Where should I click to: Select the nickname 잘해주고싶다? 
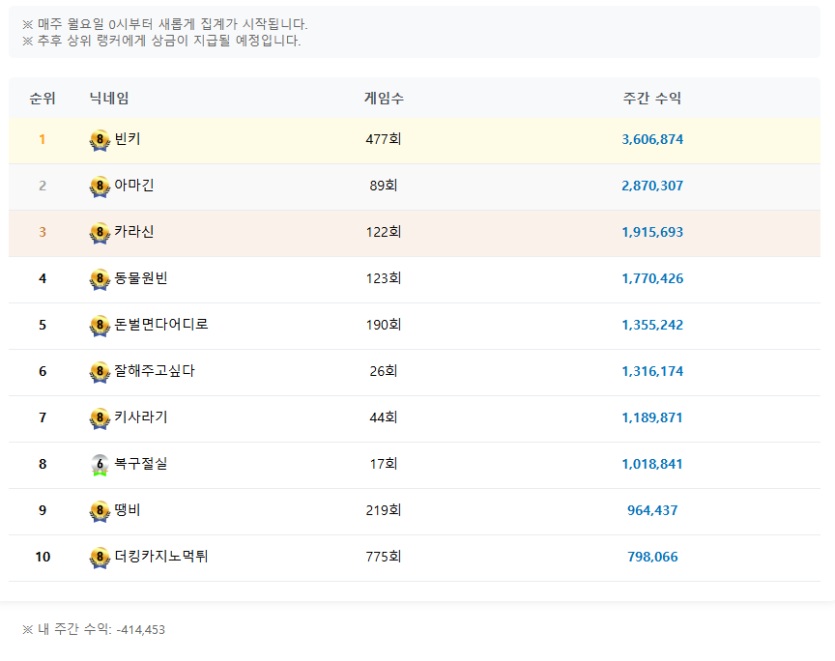(154, 371)
